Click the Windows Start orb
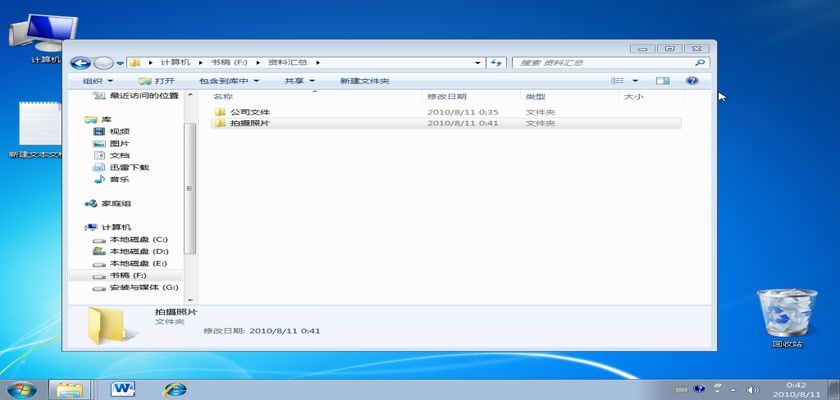840x400 pixels. [x=21, y=388]
